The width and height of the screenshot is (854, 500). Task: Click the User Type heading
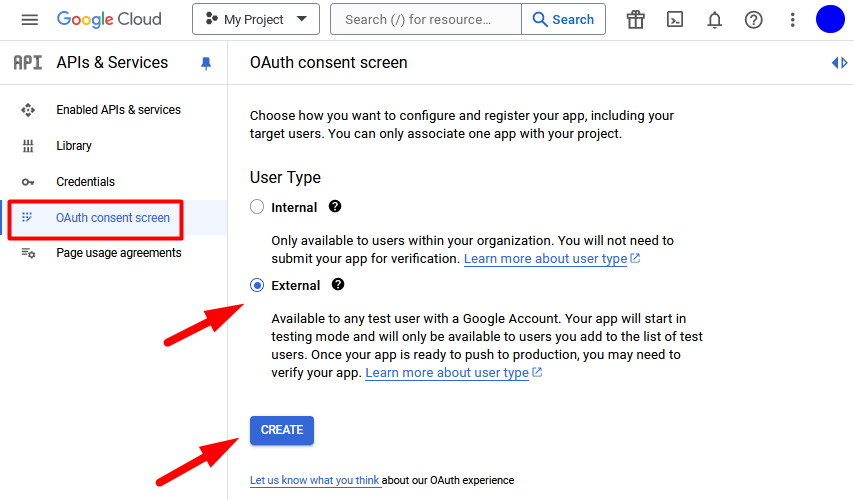(285, 178)
